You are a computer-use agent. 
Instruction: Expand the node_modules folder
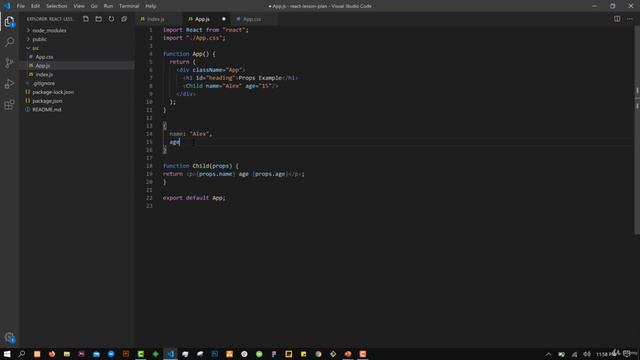(x=49, y=30)
